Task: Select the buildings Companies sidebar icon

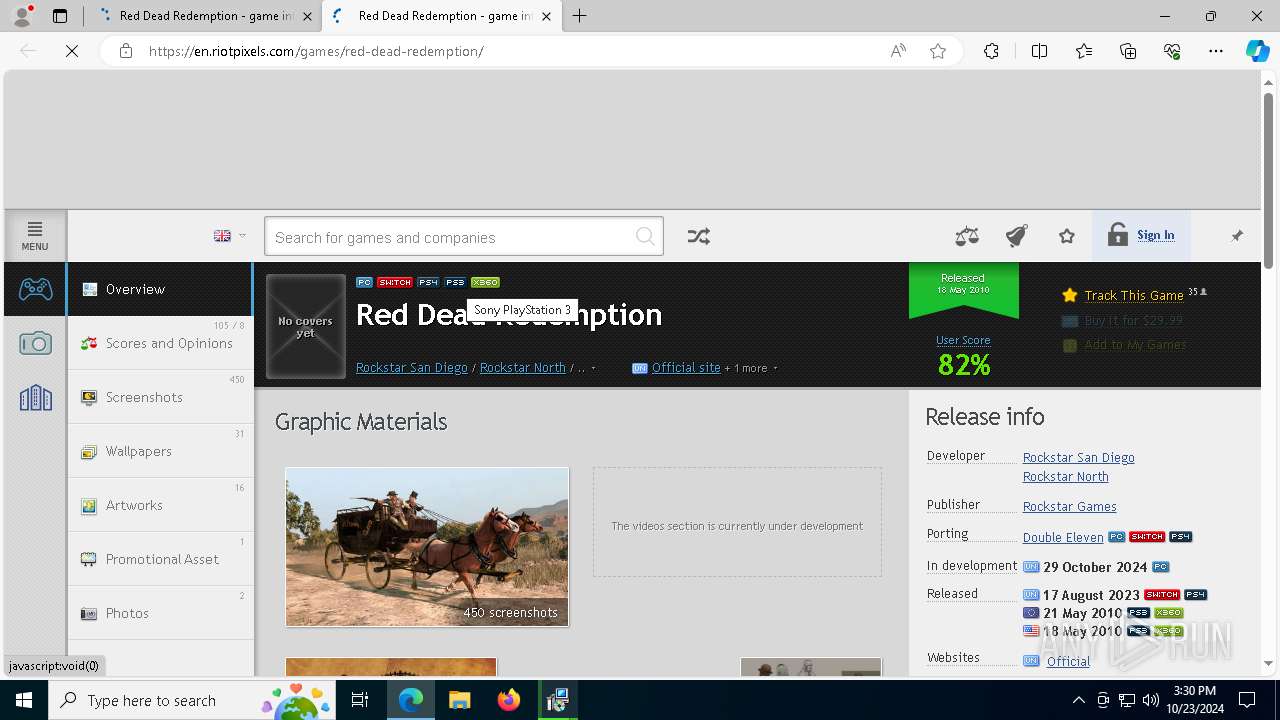Action: pyautogui.click(x=35, y=397)
